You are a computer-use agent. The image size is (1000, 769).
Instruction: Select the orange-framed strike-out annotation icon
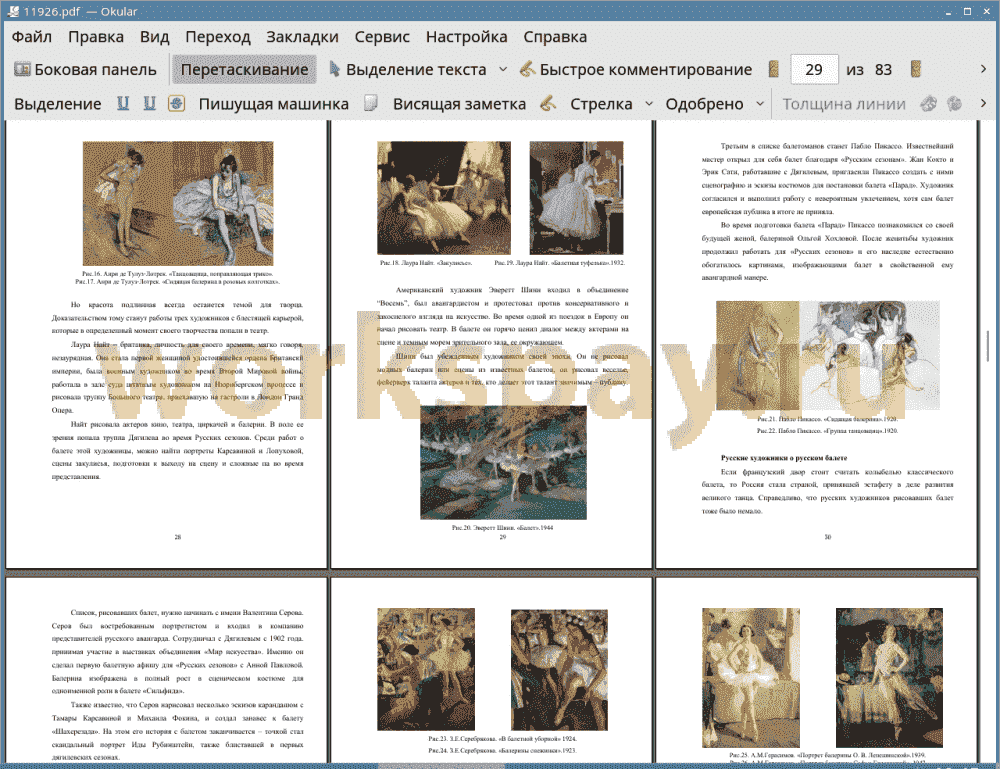[177, 103]
